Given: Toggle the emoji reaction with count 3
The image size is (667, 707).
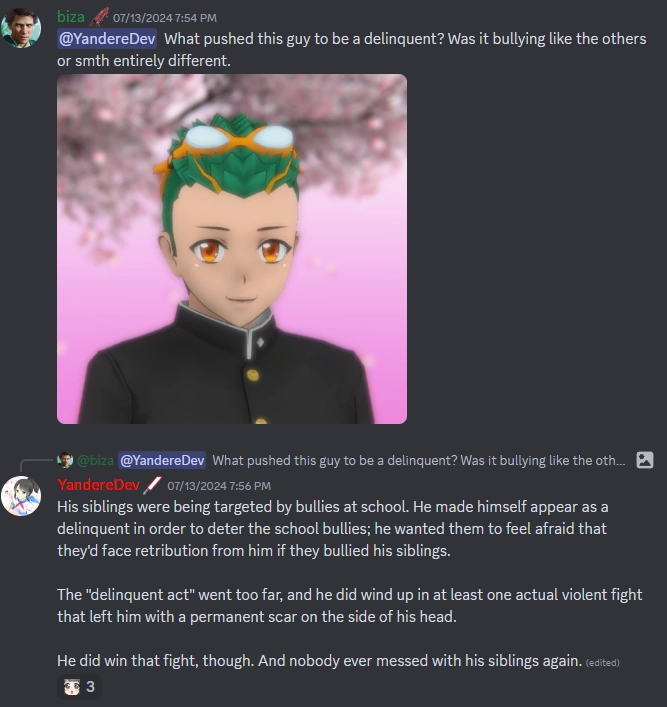Looking at the screenshot, I should click(79, 687).
